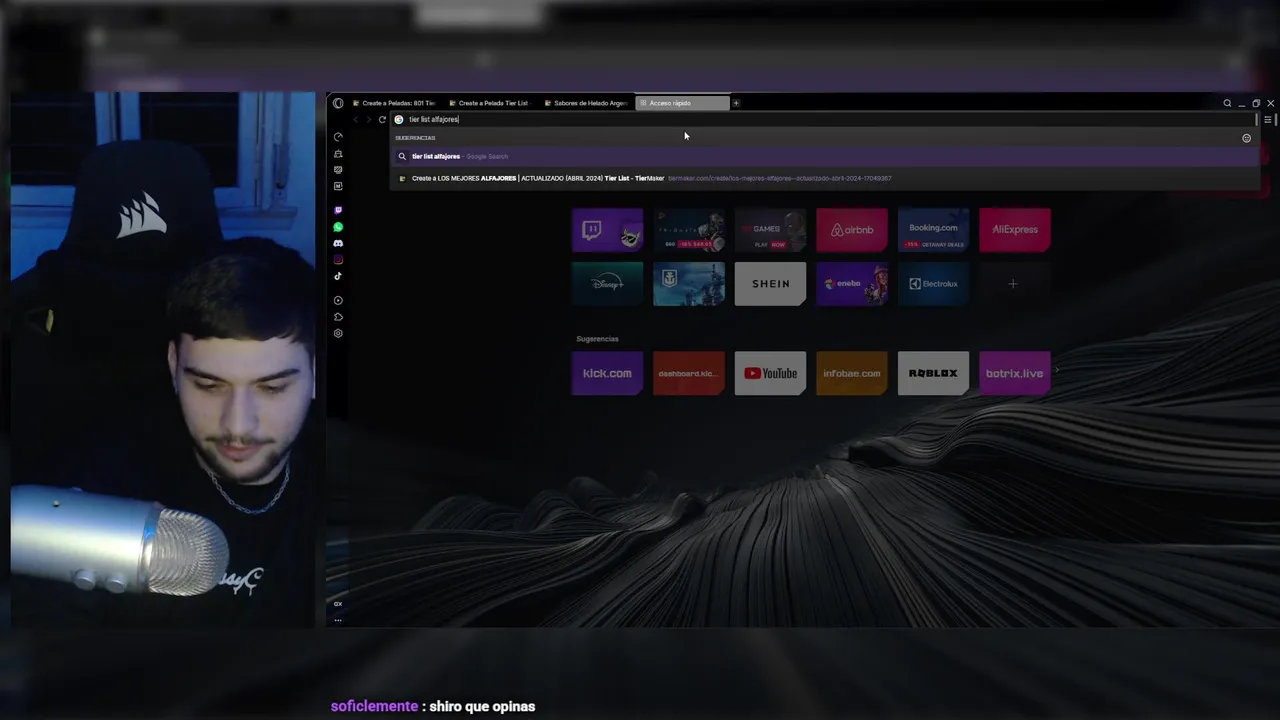The image size is (1280, 720).
Task: Open the Electrolux speed dial tile
Action: click(933, 284)
